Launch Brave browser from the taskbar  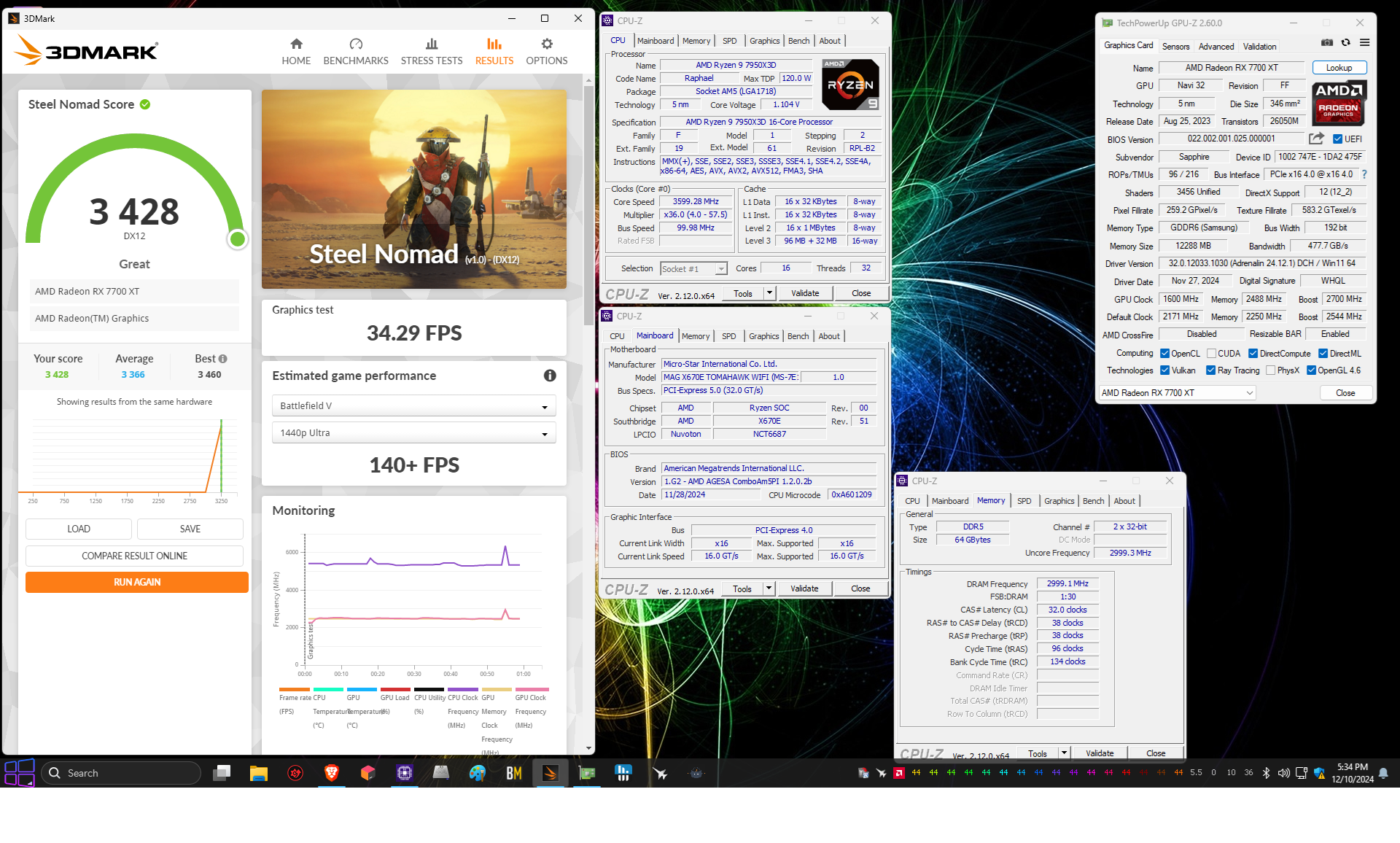pyautogui.click(x=332, y=773)
